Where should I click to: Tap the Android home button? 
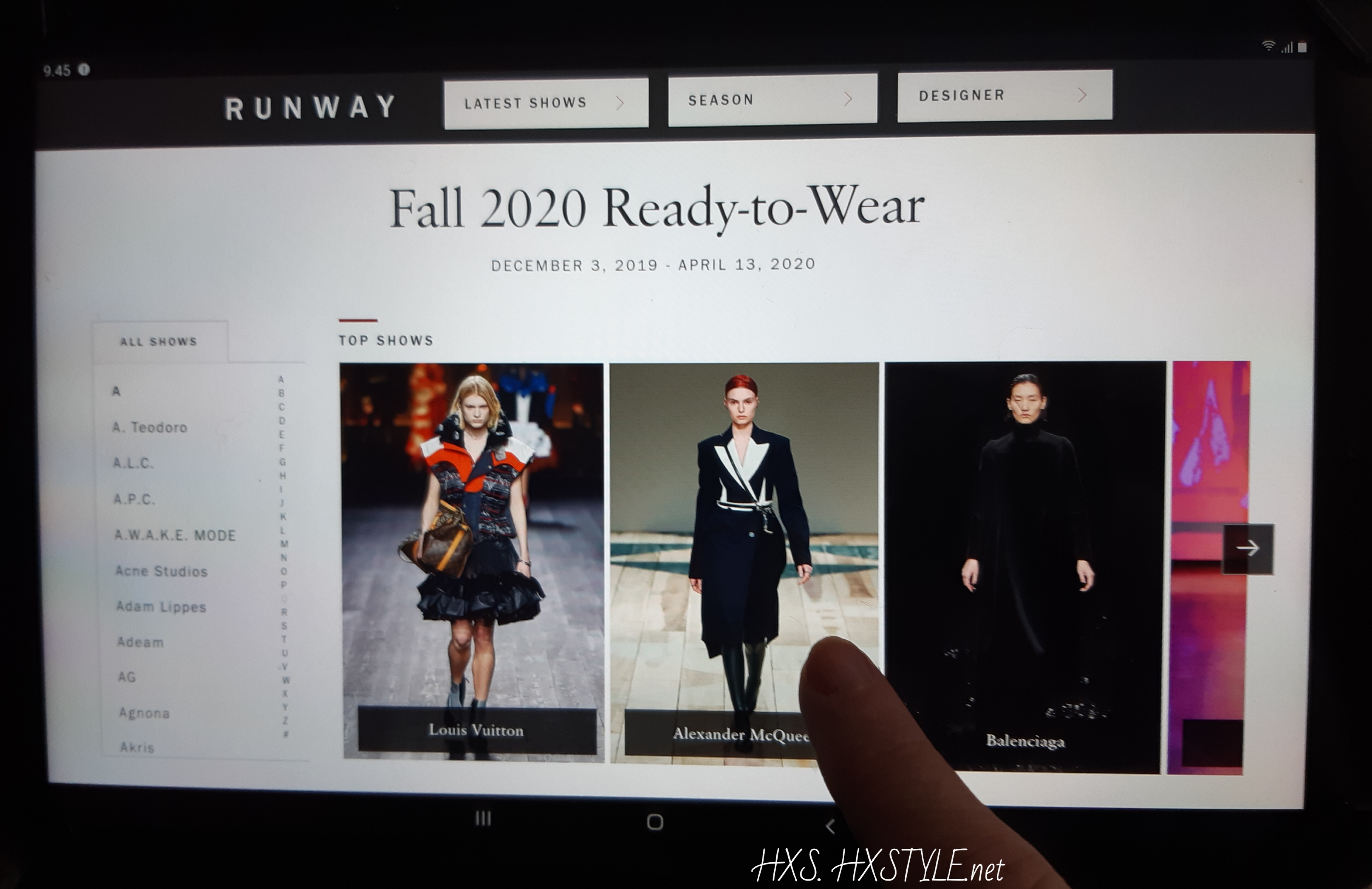(655, 821)
